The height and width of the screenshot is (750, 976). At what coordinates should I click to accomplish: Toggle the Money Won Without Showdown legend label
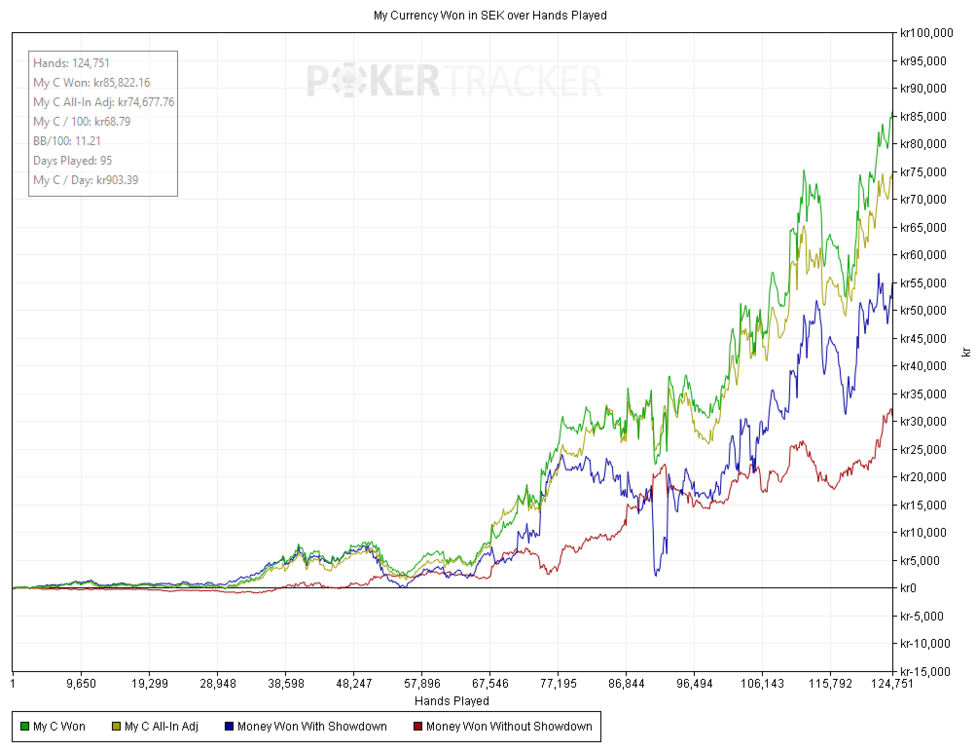pyautogui.click(x=508, y=727)
